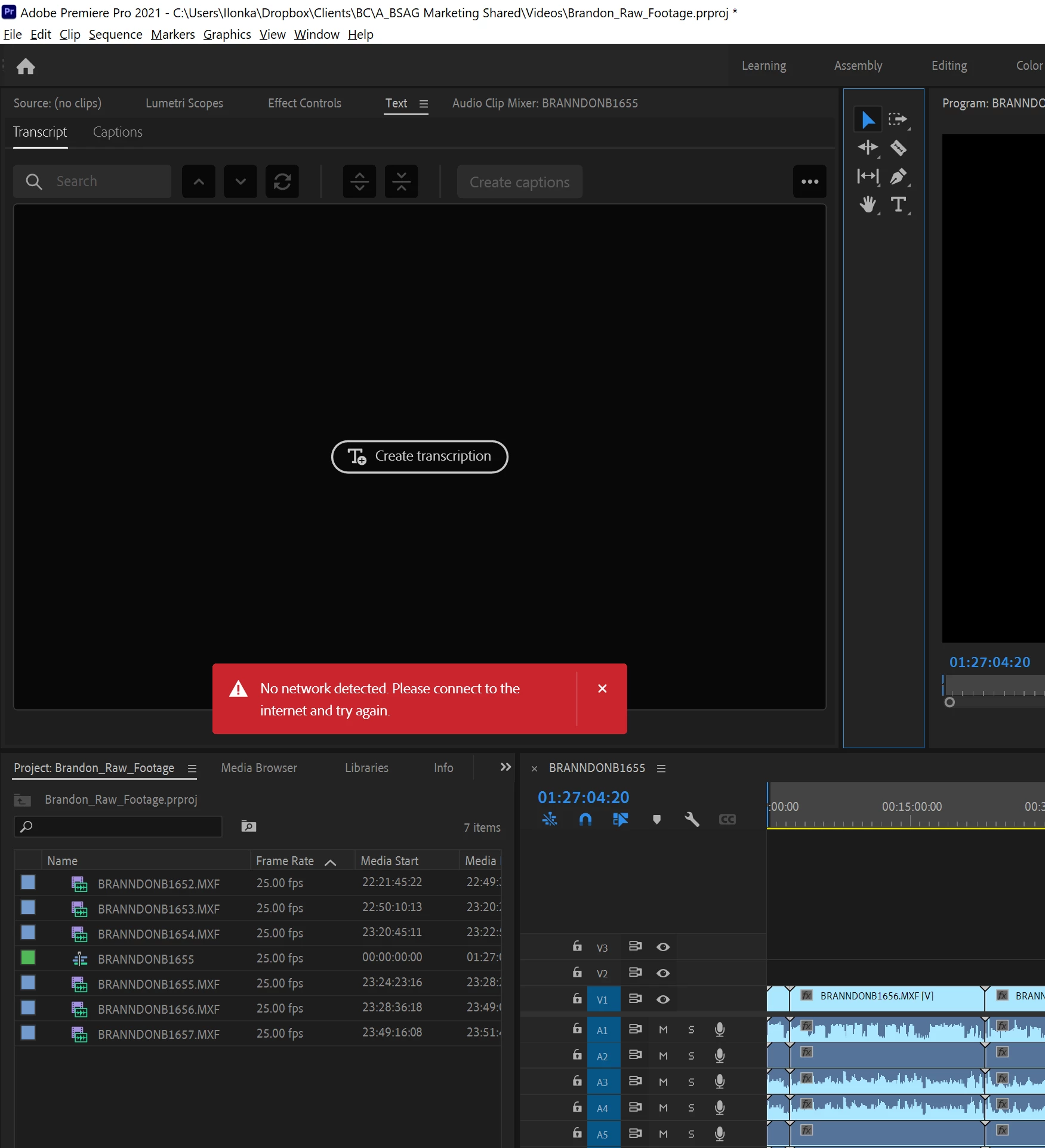Click the re-transcribe refresh icon
This screenshot has height=1148, width=1045.
(x=282, y=181)
